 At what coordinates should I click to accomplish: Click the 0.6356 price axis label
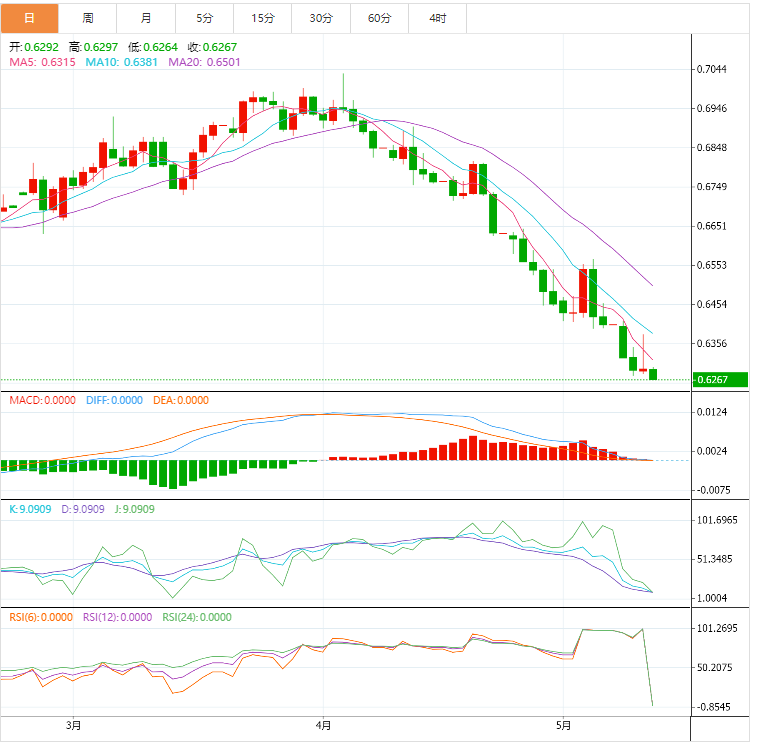(x=712, y=344)
